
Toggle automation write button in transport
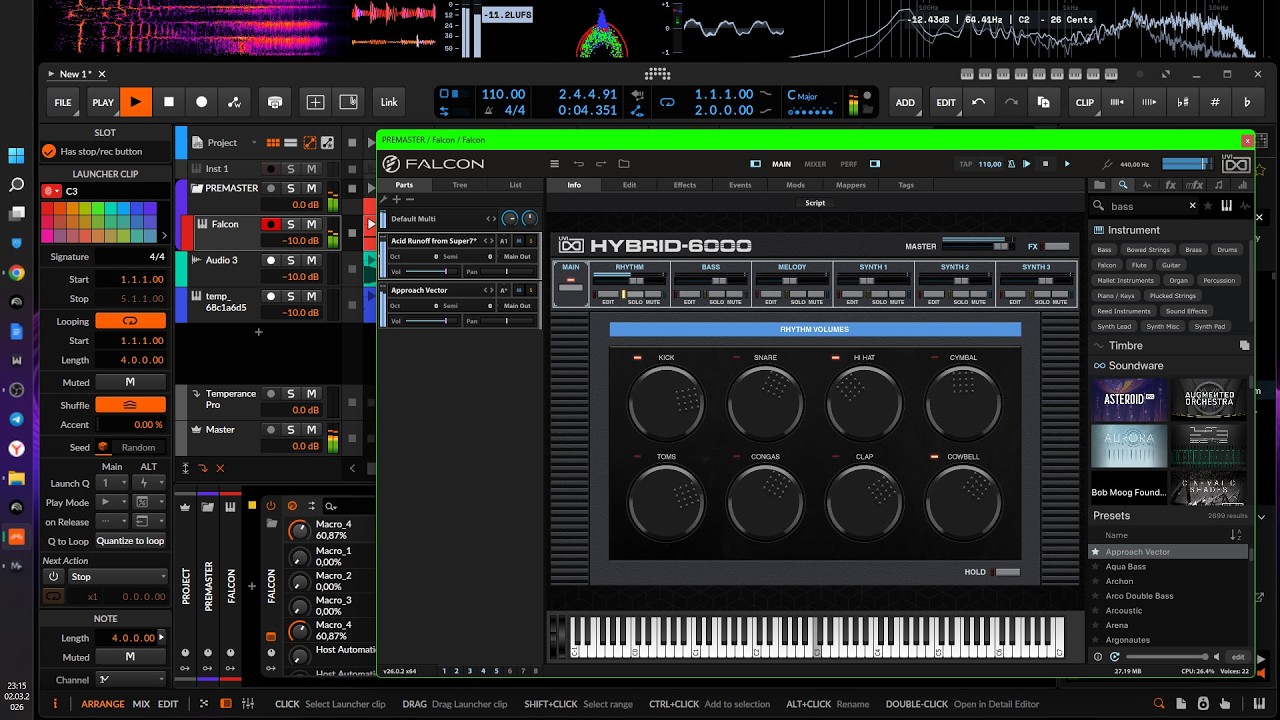[235, 102]
